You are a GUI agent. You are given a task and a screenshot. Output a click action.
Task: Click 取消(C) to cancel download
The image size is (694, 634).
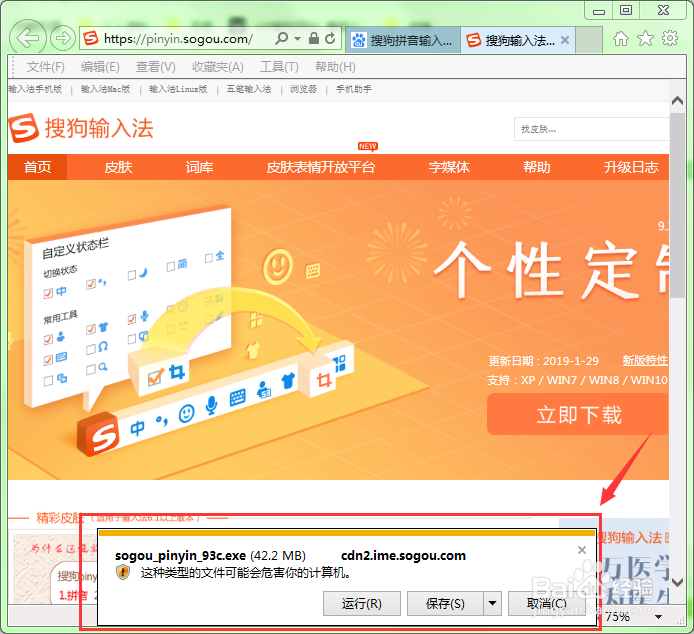click(x=547, y=603)
